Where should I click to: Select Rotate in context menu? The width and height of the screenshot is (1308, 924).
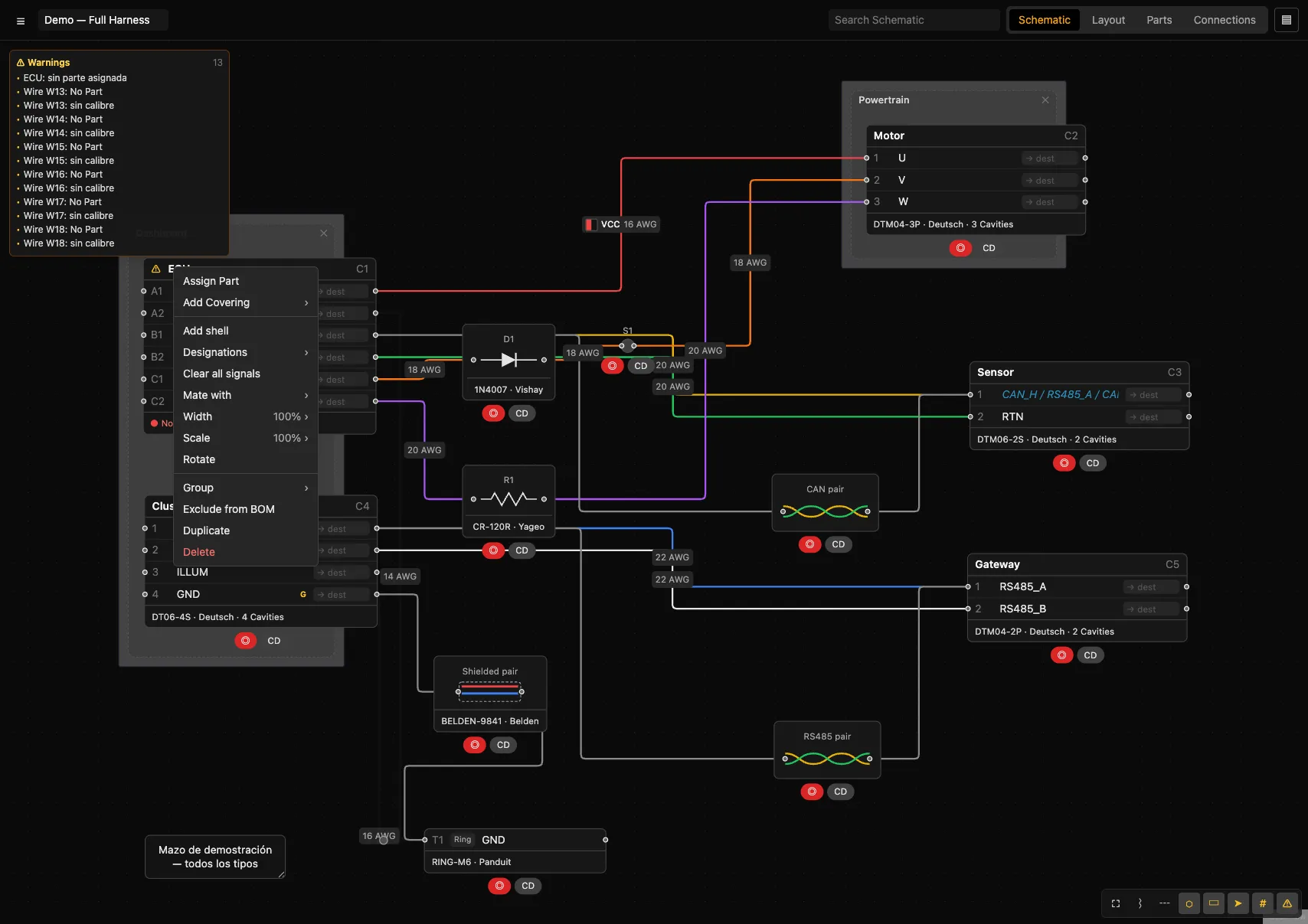[x=246, y=459]
